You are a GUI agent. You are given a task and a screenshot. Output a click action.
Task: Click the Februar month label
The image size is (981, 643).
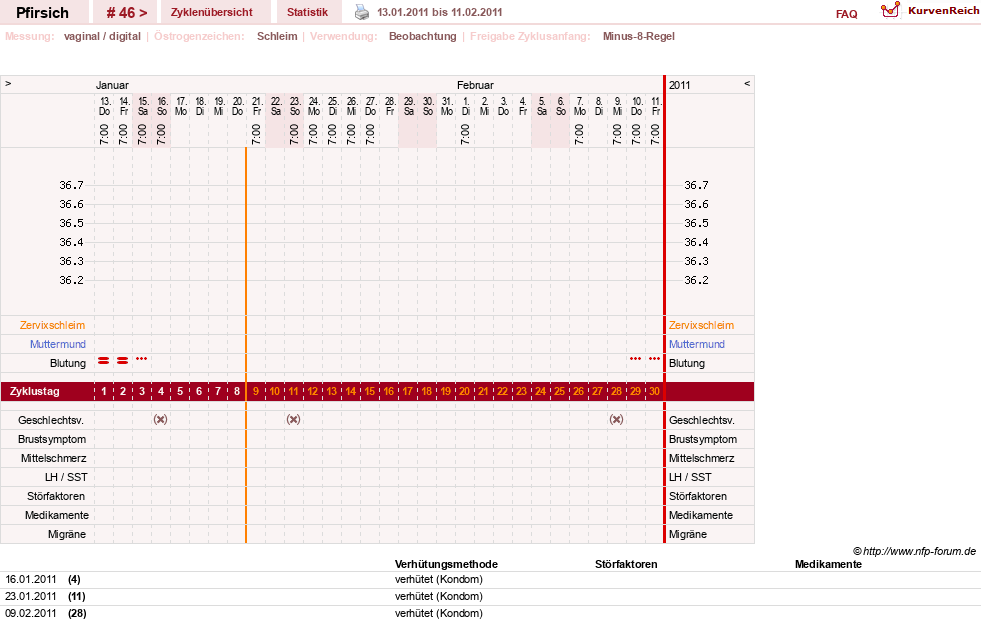pyautogui.click(x=475, y=85)
